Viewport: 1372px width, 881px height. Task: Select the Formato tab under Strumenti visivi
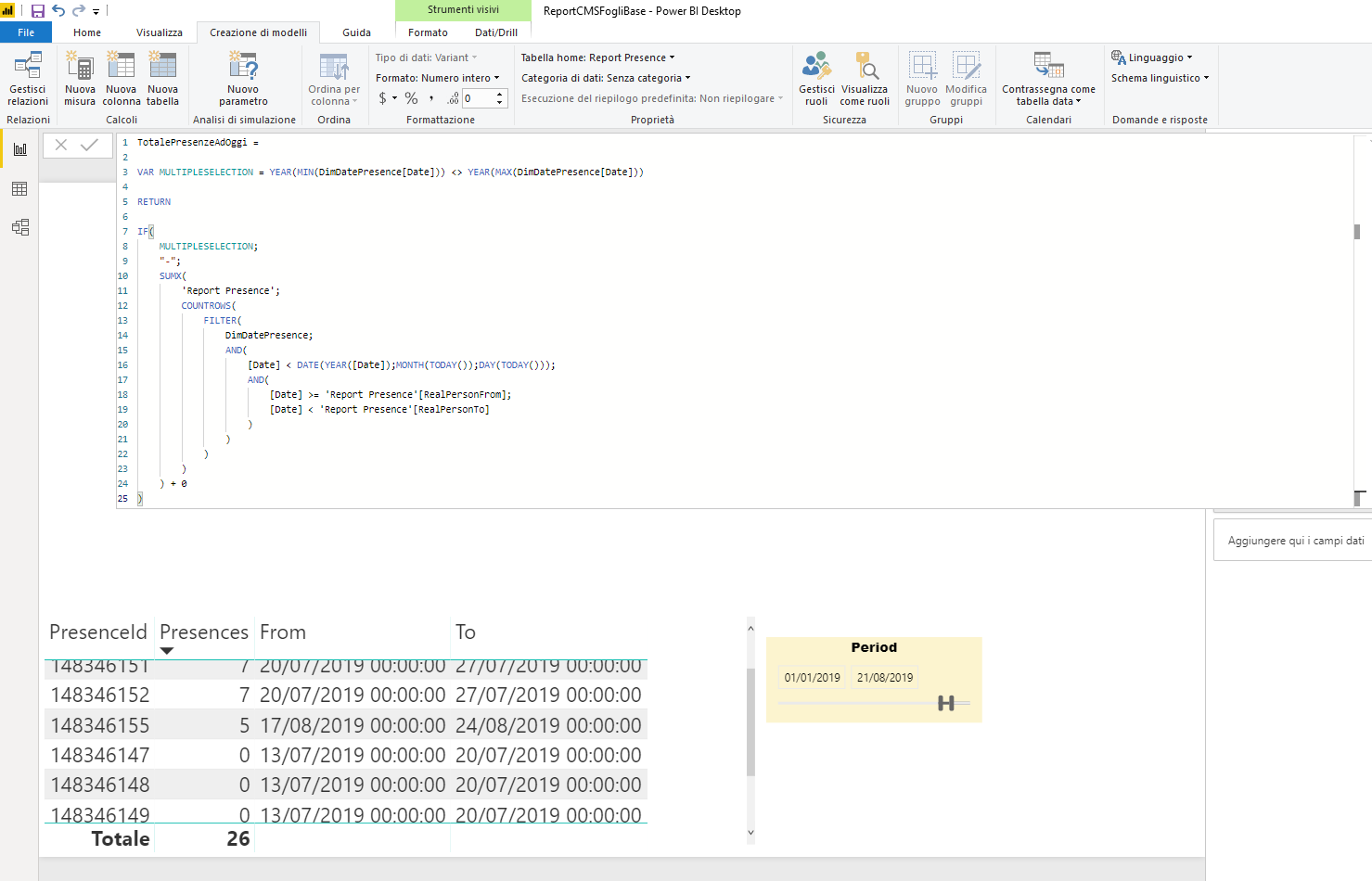[428, 32]
